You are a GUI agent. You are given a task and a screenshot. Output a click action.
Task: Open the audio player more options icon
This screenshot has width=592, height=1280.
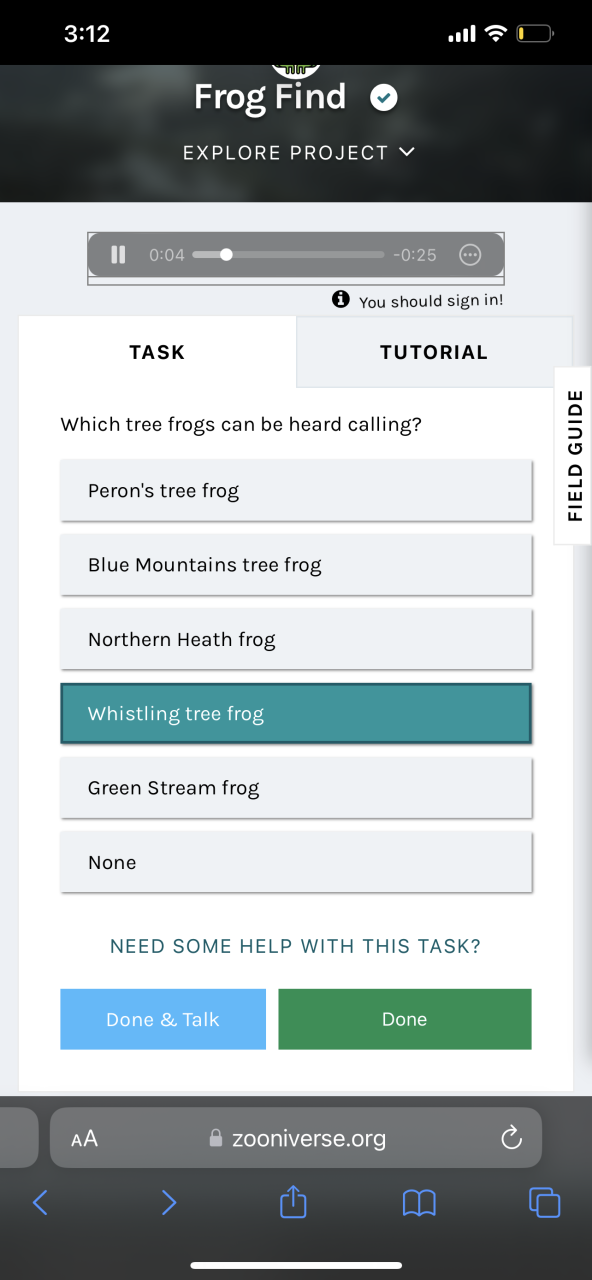pyautogui.click(x=470, y=255)
